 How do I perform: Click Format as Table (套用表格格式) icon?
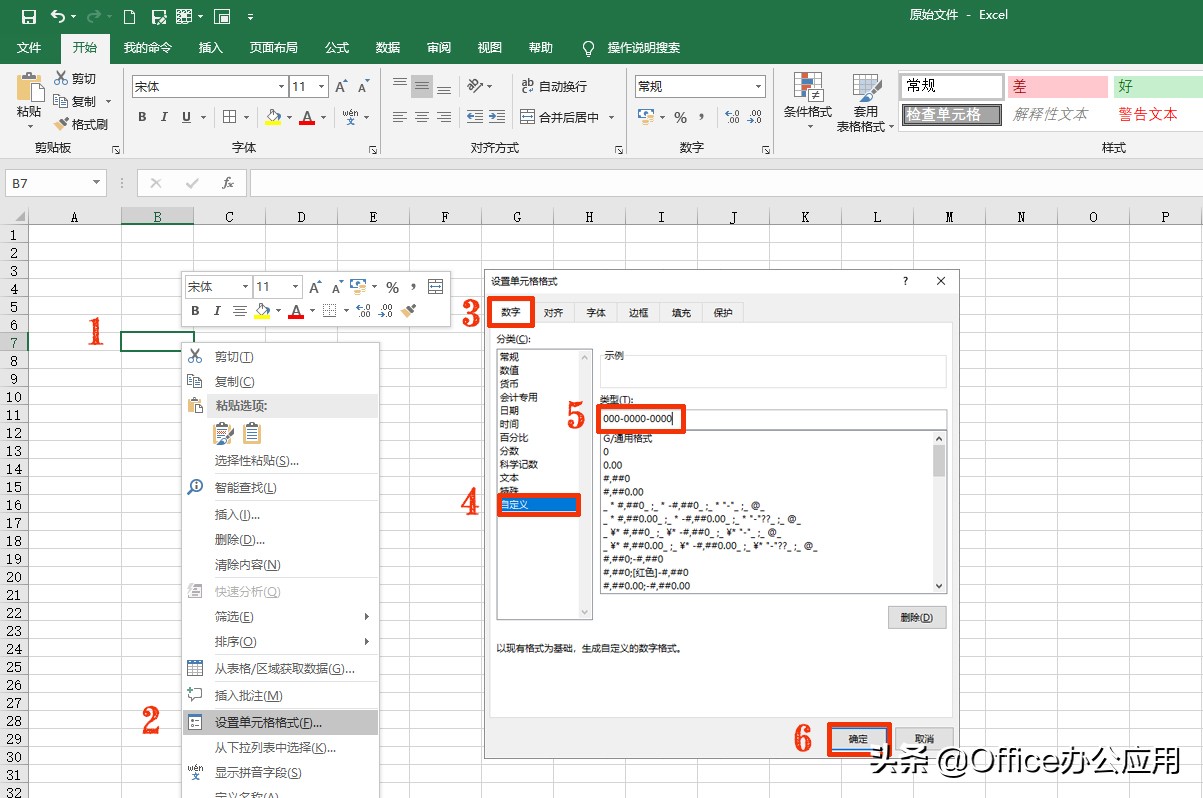tap(865, 87)
